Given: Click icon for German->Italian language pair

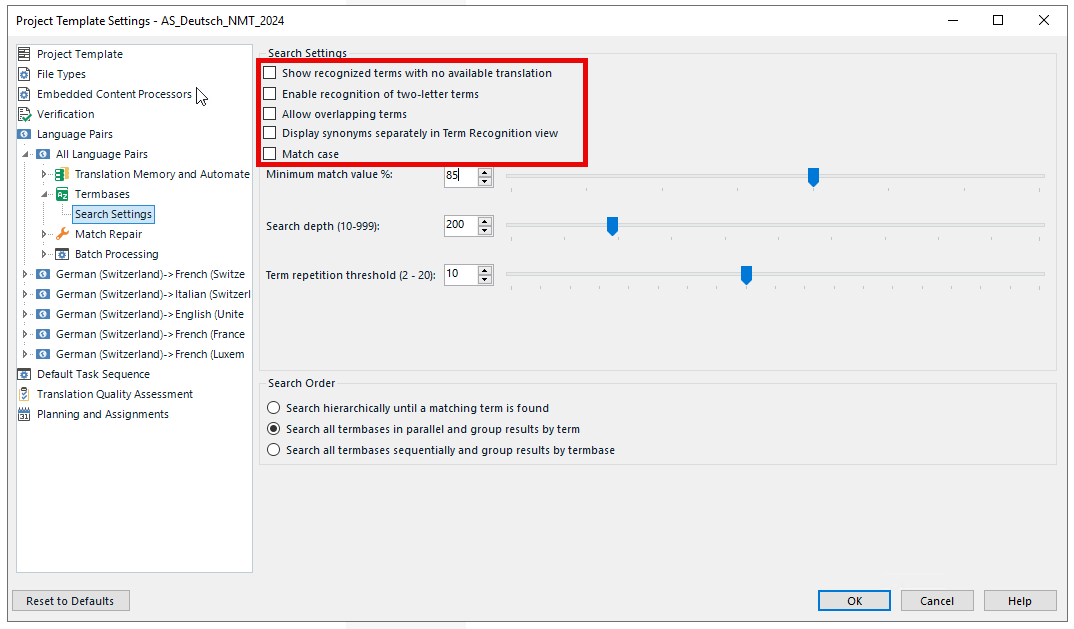Looking at the screenshot, I should 43,294.
